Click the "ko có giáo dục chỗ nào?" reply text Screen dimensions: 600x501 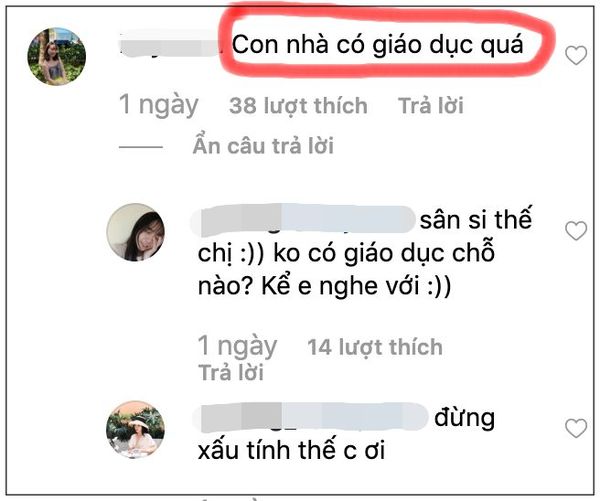click(x=346, y=270)
